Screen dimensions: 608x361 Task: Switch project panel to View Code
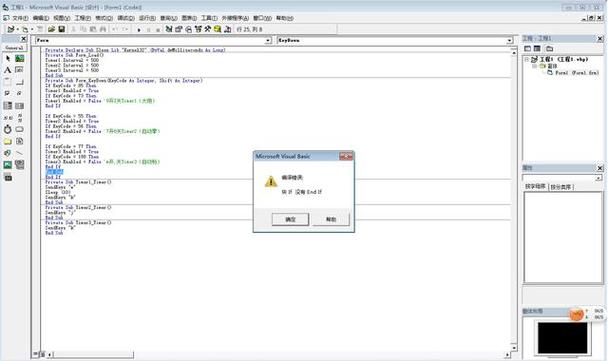527,48
